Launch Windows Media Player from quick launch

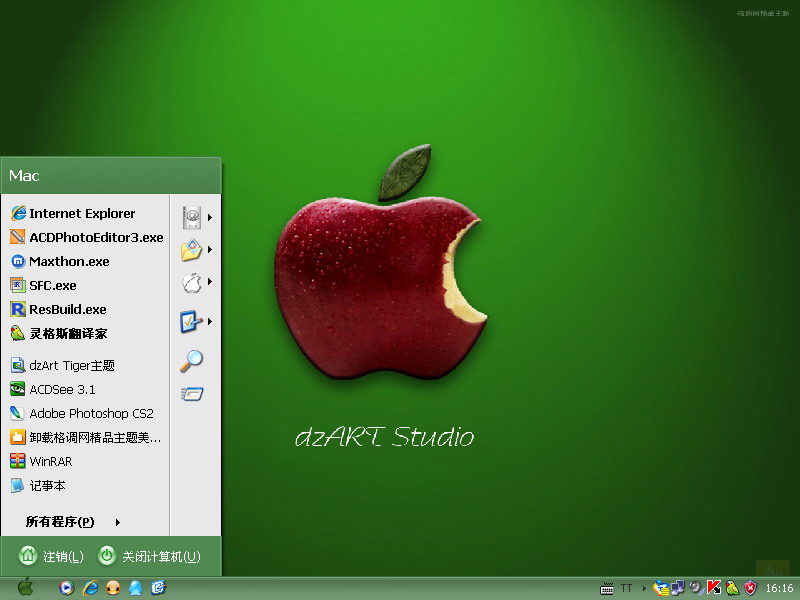[x=66, y=588]
